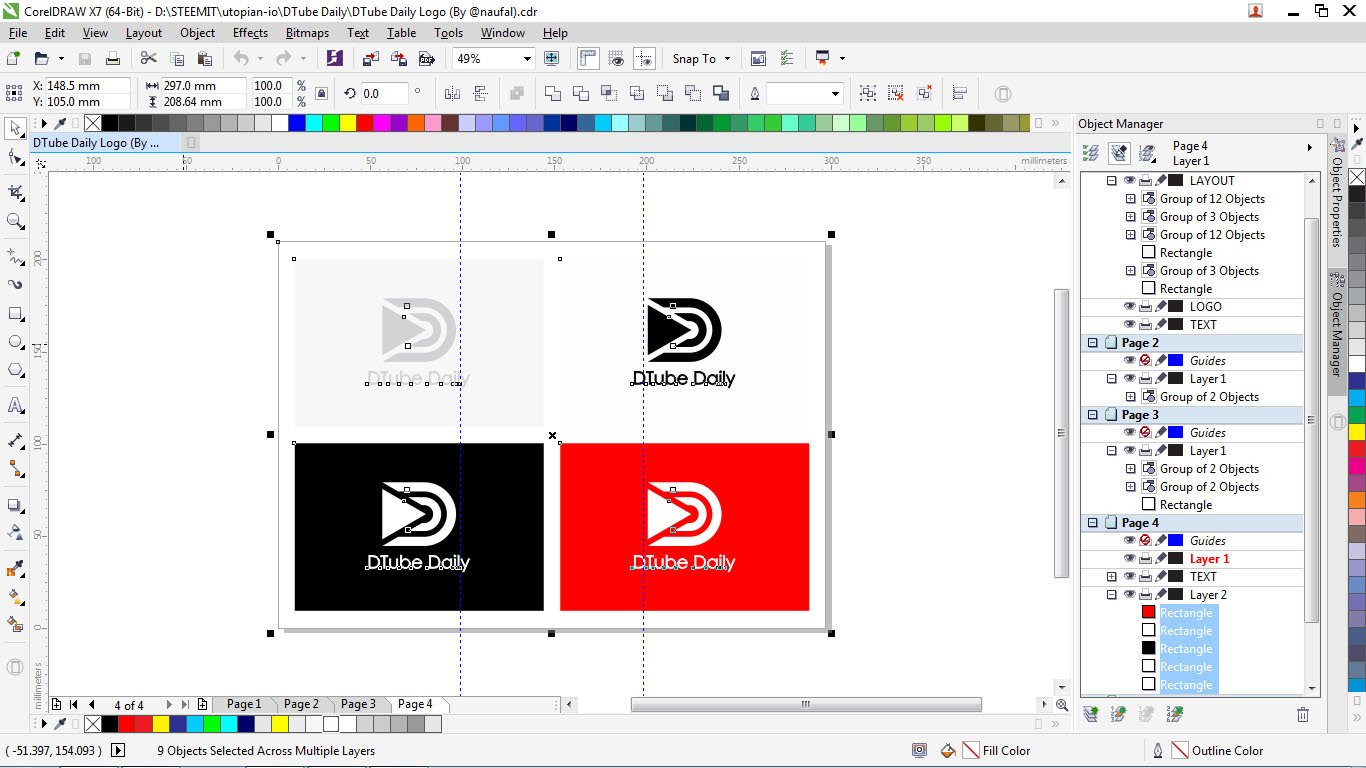Click the Publish to PDF icon
Viewport: 1366px width, 768px height.
(427, 59)
